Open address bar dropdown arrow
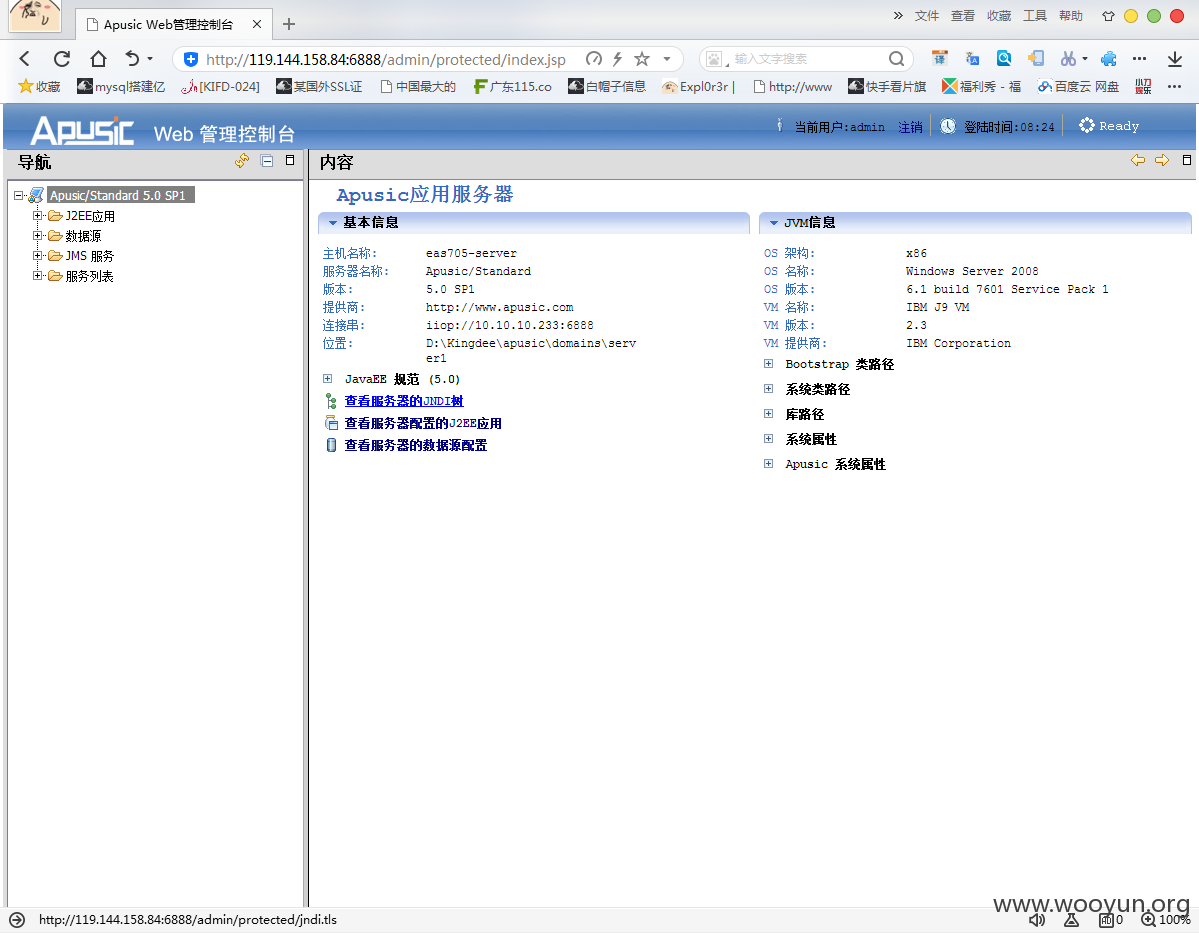This screenshot has height=933, width=1199. [667, 59]
